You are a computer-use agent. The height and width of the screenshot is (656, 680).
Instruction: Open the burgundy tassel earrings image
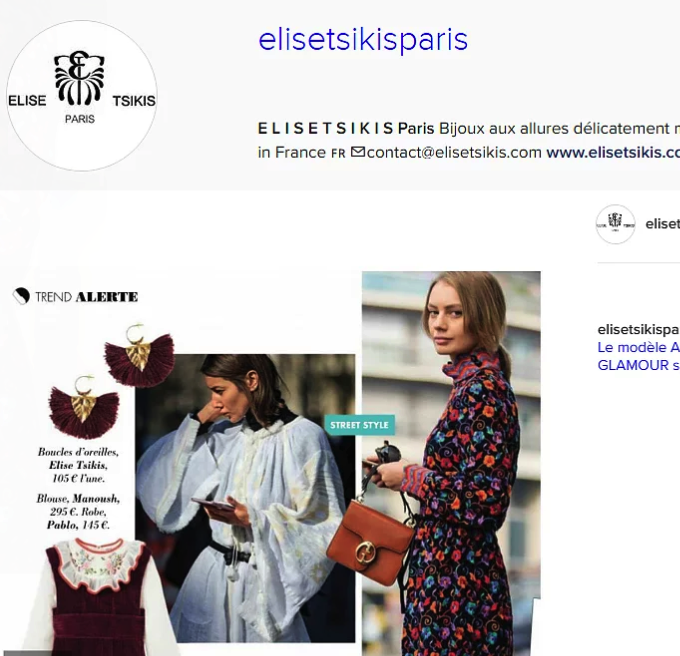[x=112, y=381]
